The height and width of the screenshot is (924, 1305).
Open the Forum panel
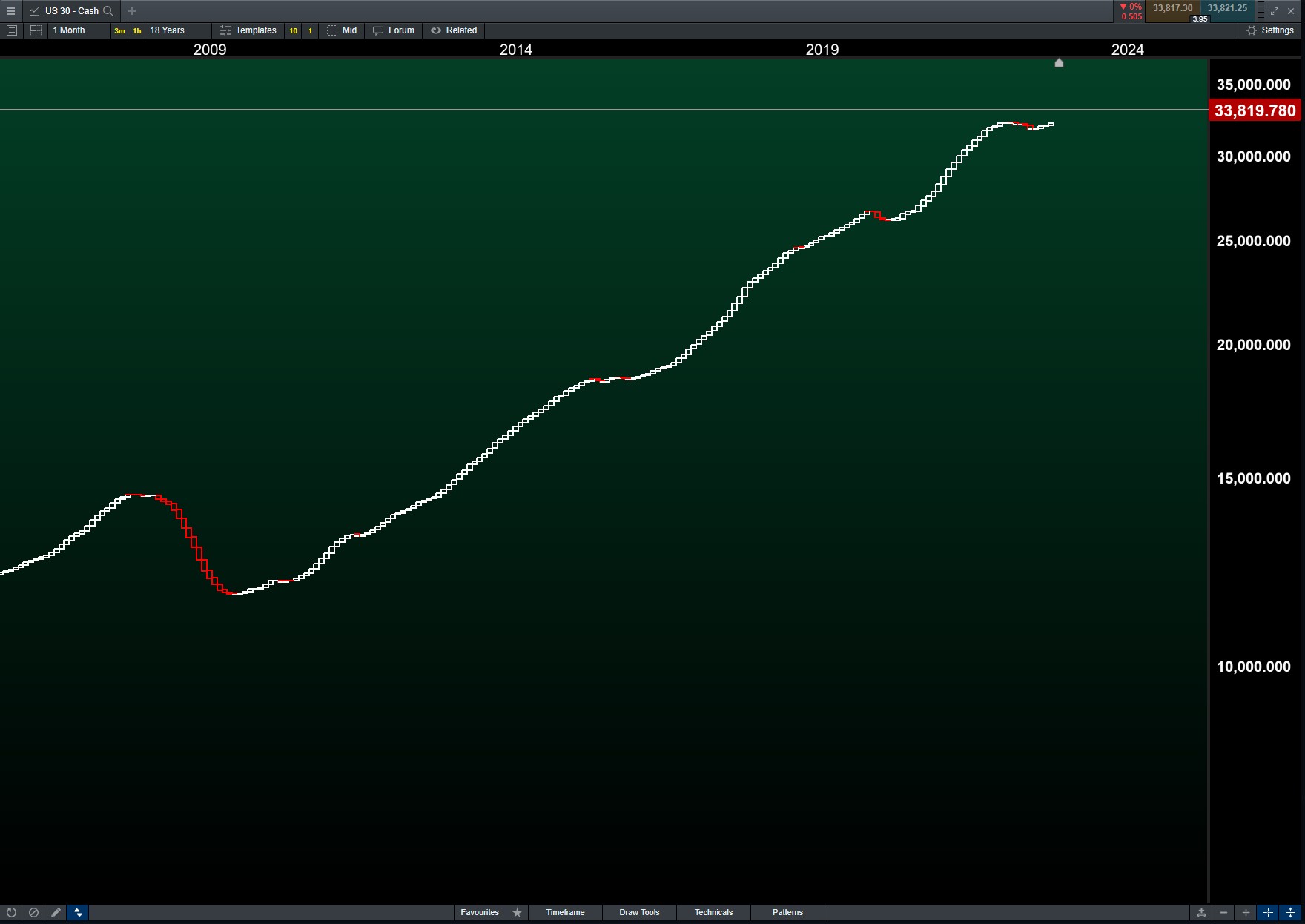pos(394,30)
